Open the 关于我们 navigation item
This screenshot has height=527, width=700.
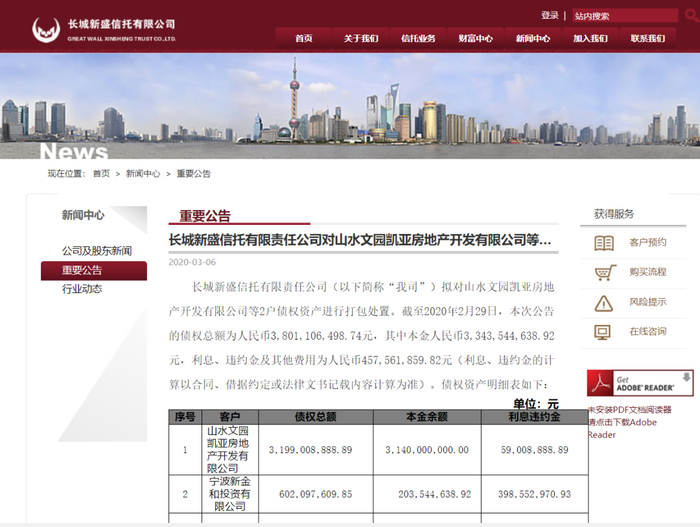click(x=361, y=38)
